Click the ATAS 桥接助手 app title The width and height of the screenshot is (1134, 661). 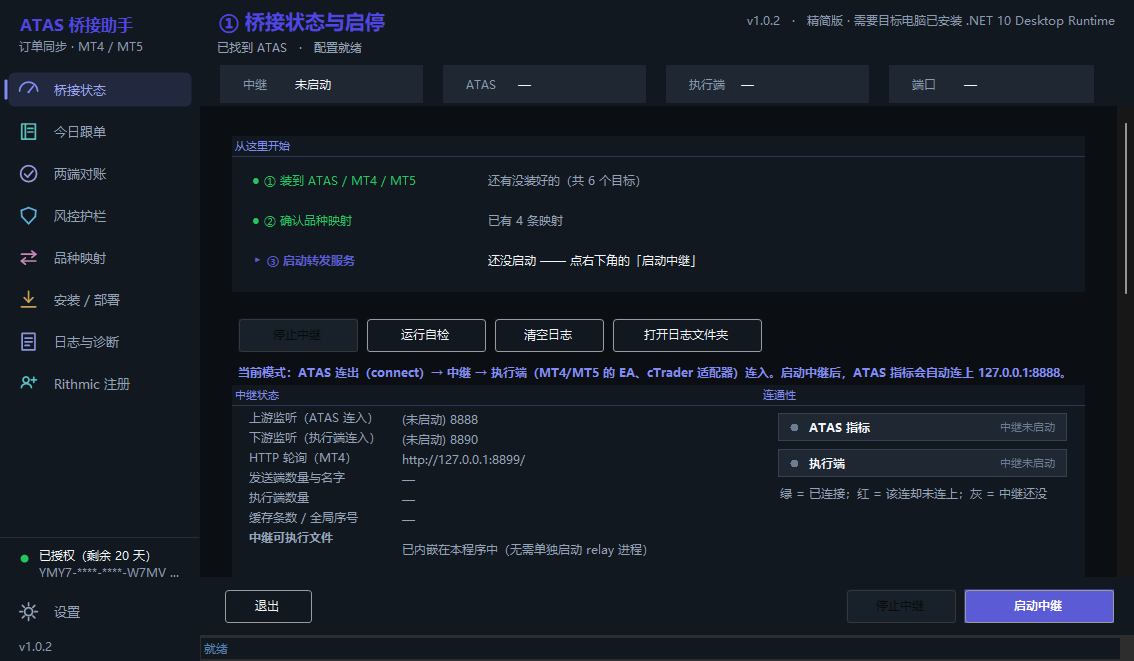click(x=77, y=25)
